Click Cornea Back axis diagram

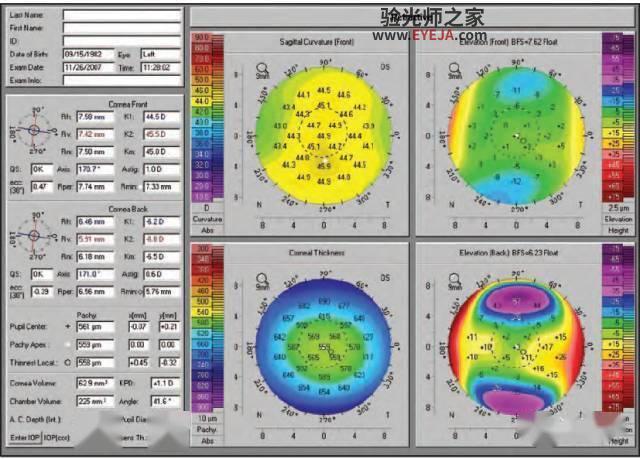(34, 236)
